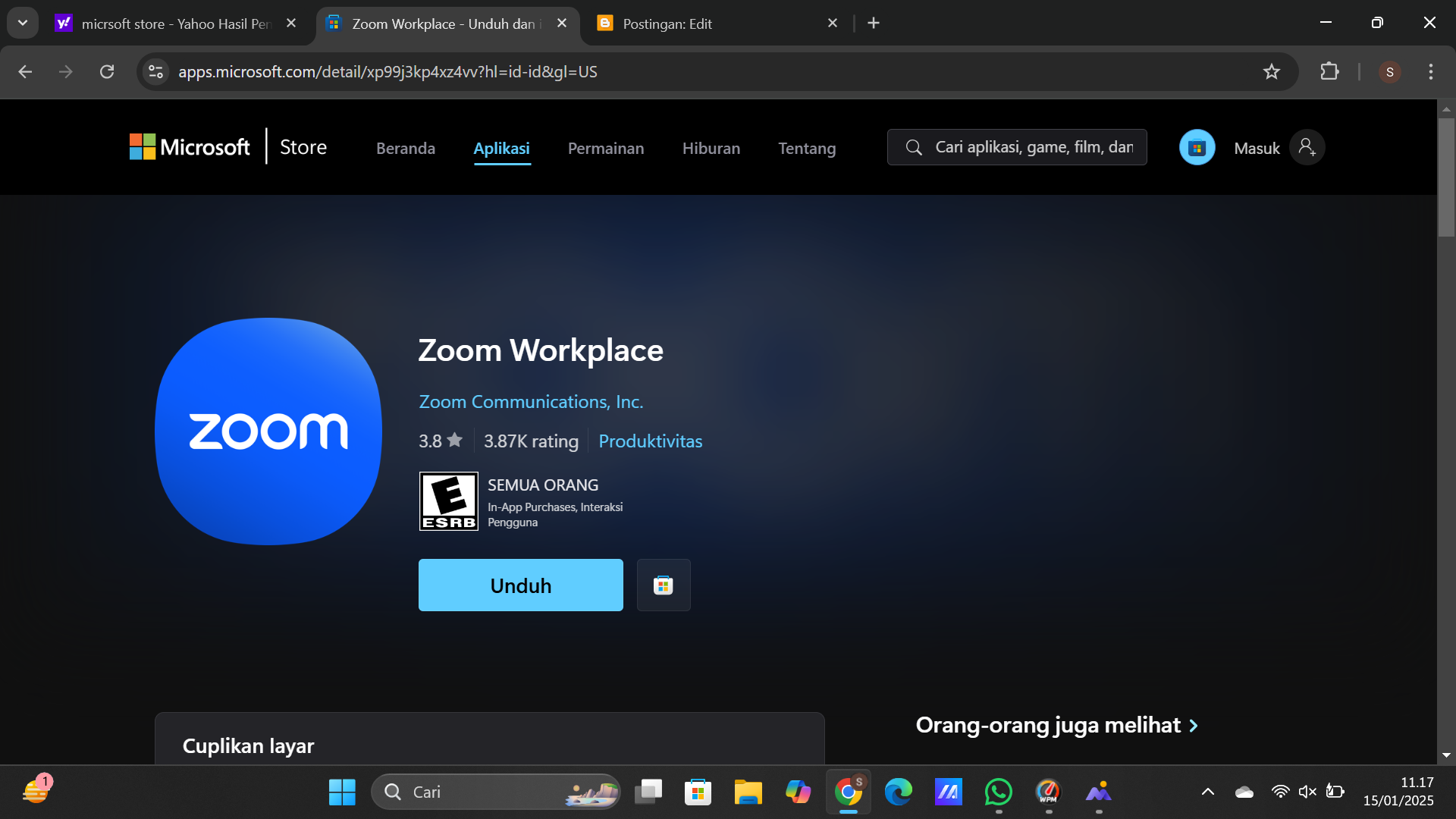Click the page vertical scrollbar thumb
Image resolution: width=1456 pixels, height=819 pixels.
pos(1446,177)
